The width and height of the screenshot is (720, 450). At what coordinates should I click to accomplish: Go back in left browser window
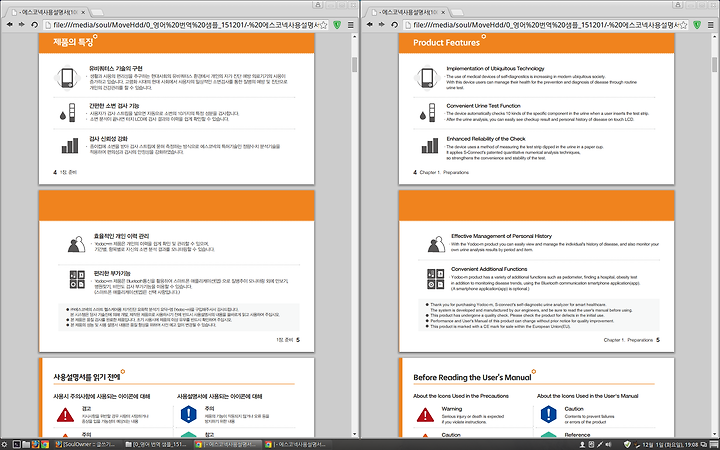pyautogui.click(x=9, y=25)
